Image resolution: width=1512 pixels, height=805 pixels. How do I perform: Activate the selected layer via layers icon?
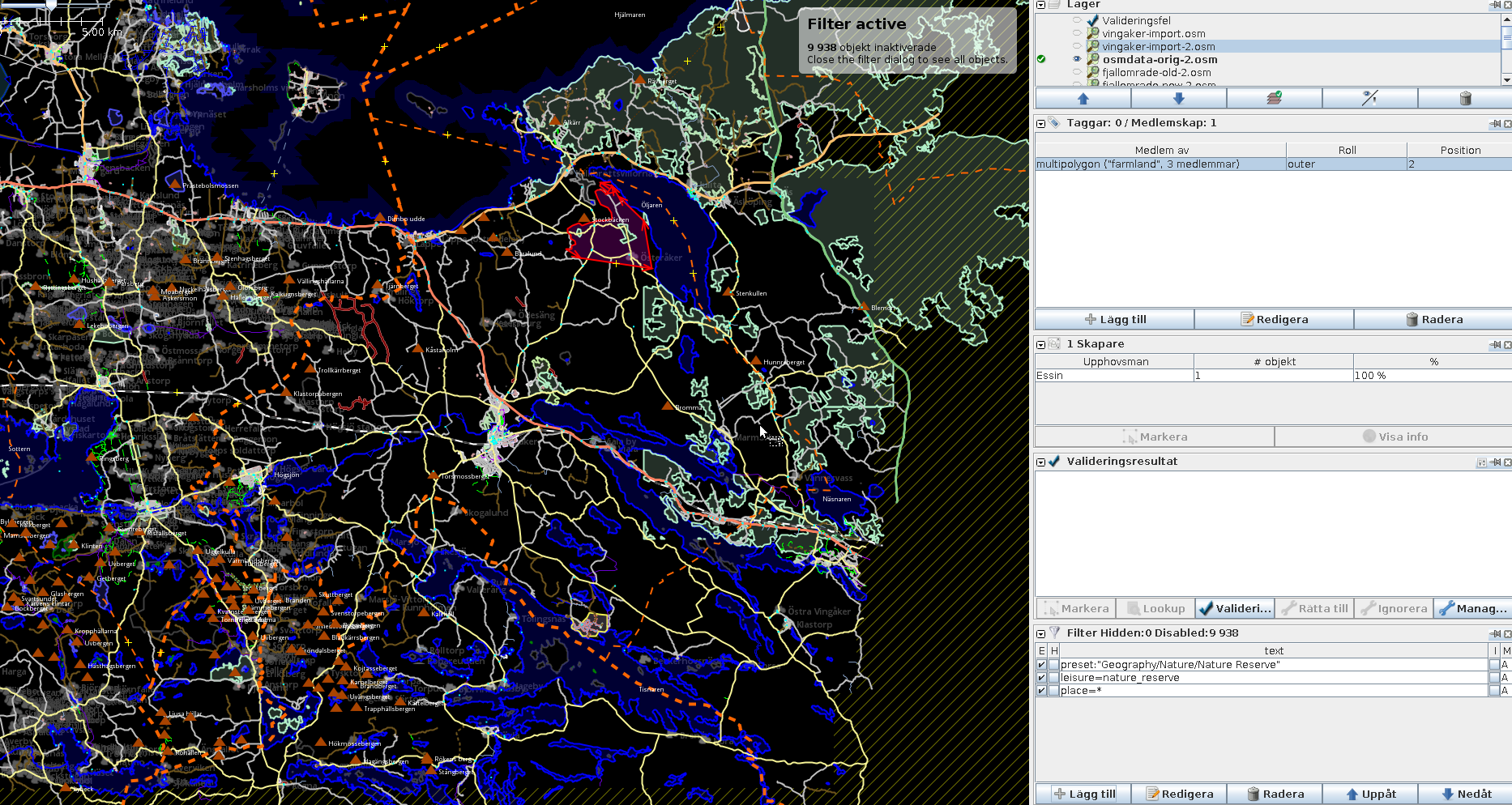pyautogui.click(x=1274, y=99)
